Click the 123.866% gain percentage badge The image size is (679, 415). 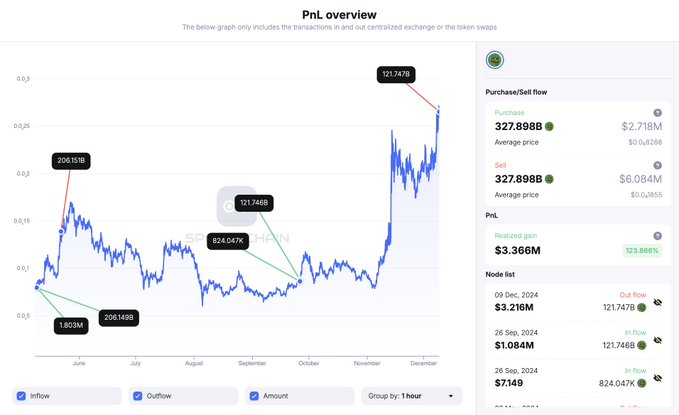point(642,250)
